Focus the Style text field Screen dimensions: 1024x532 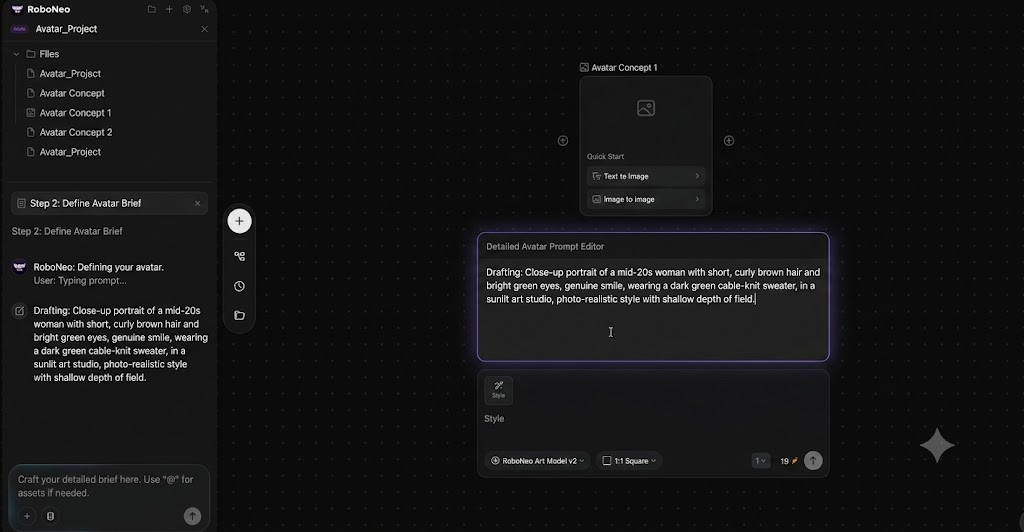pyautogui.click(x=494, y=419)
